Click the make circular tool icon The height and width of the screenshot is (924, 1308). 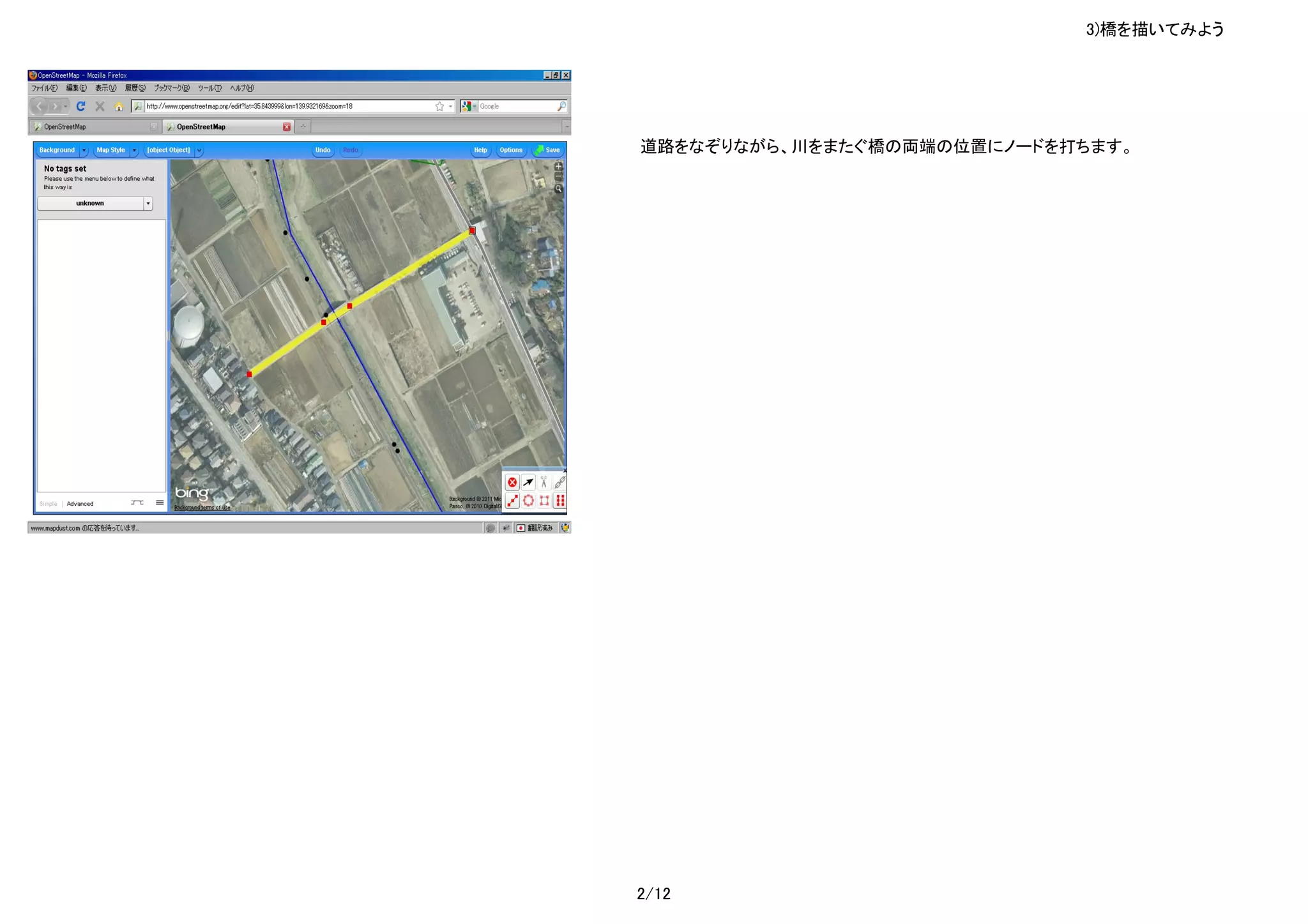[528, 501]
